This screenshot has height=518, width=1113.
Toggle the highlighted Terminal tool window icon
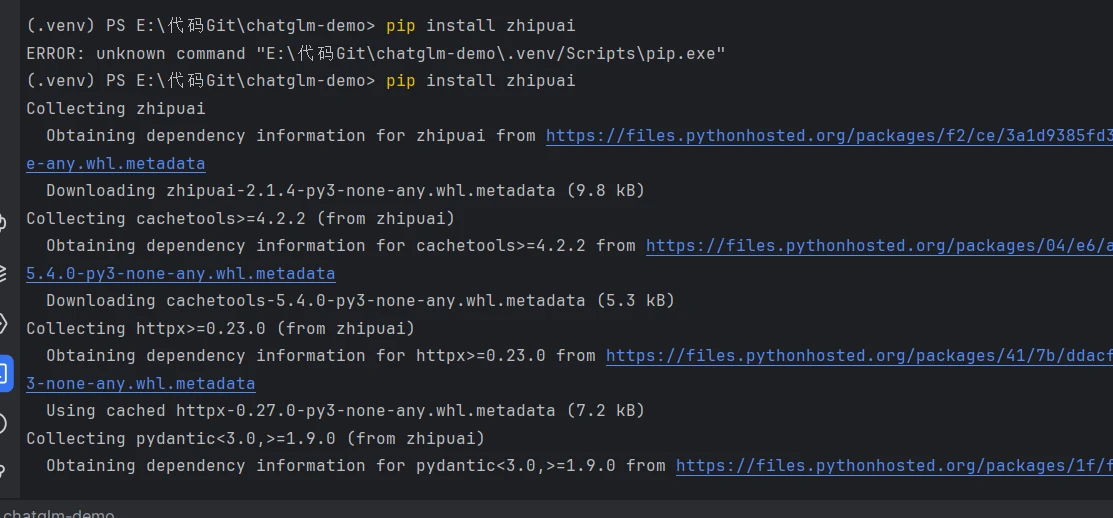[3, 374]
